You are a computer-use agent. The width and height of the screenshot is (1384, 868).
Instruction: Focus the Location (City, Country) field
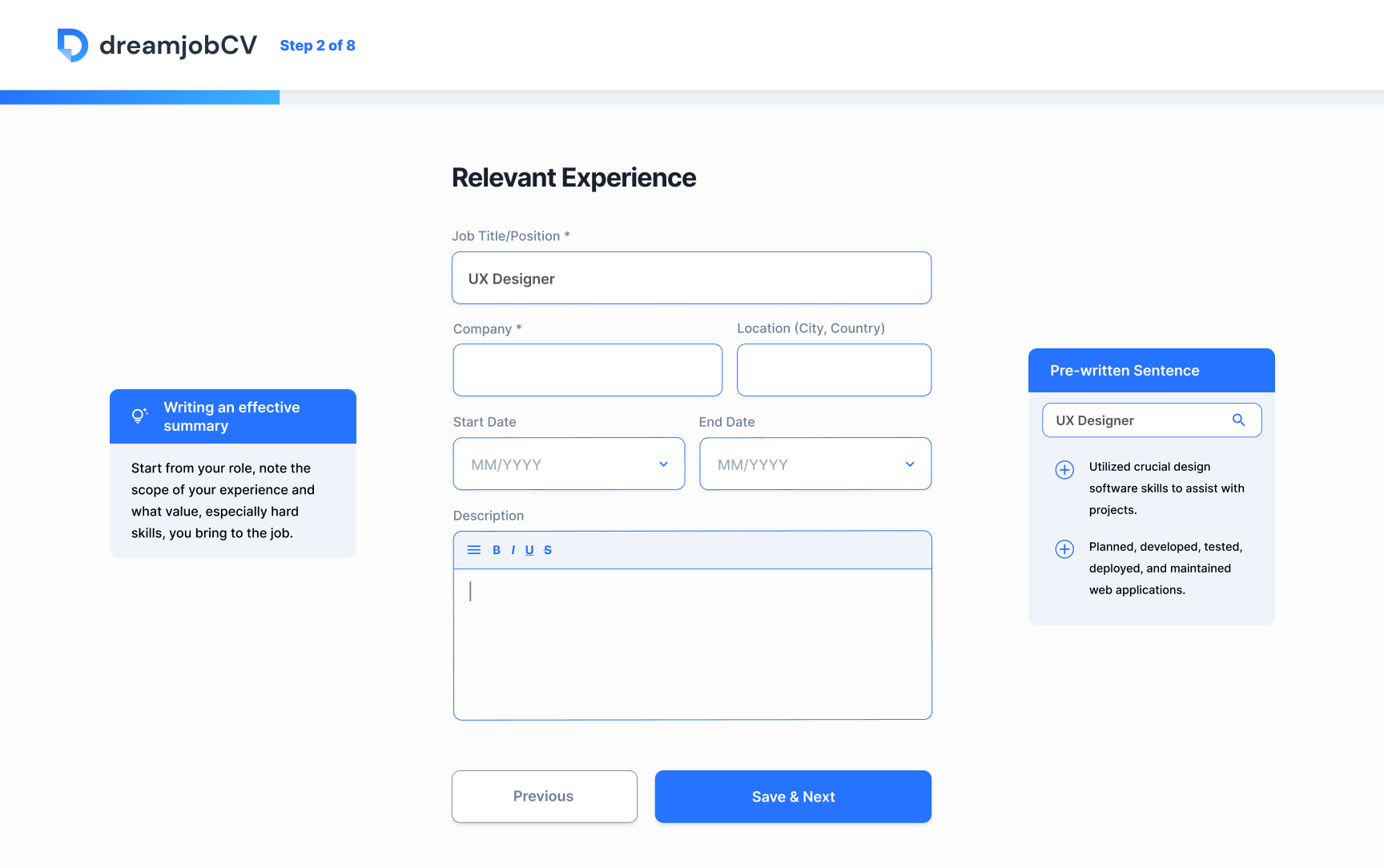tap(834, 370)
